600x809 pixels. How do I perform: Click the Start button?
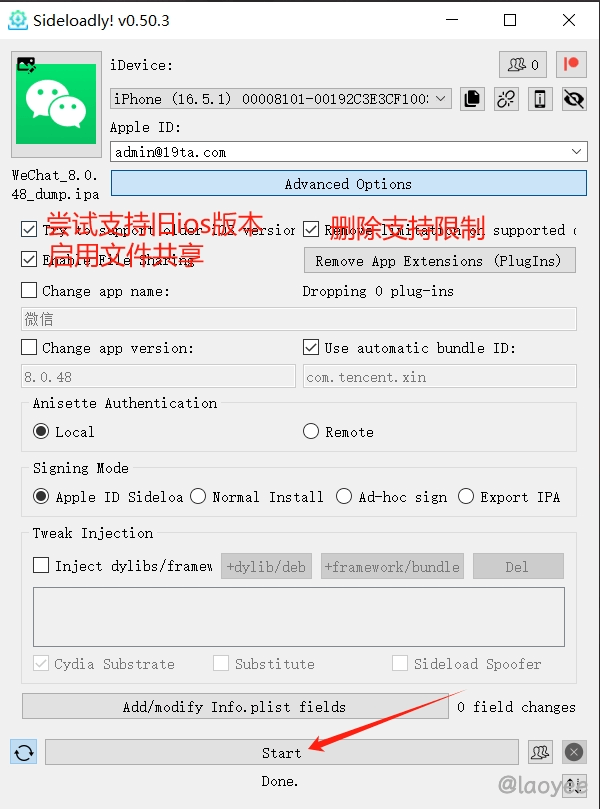pos(282,752)
